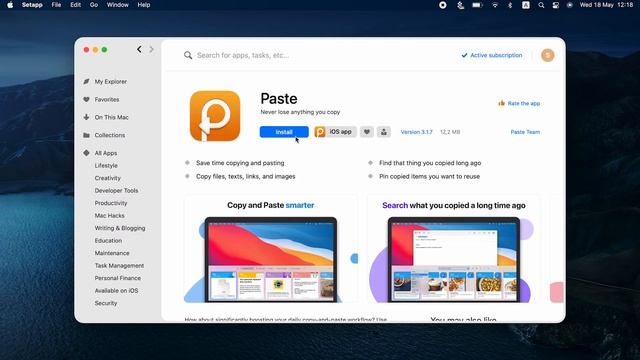640x360 pixels.
Task: Click 'Find that thing you copied long ago'
Action: tap(430, 163)
